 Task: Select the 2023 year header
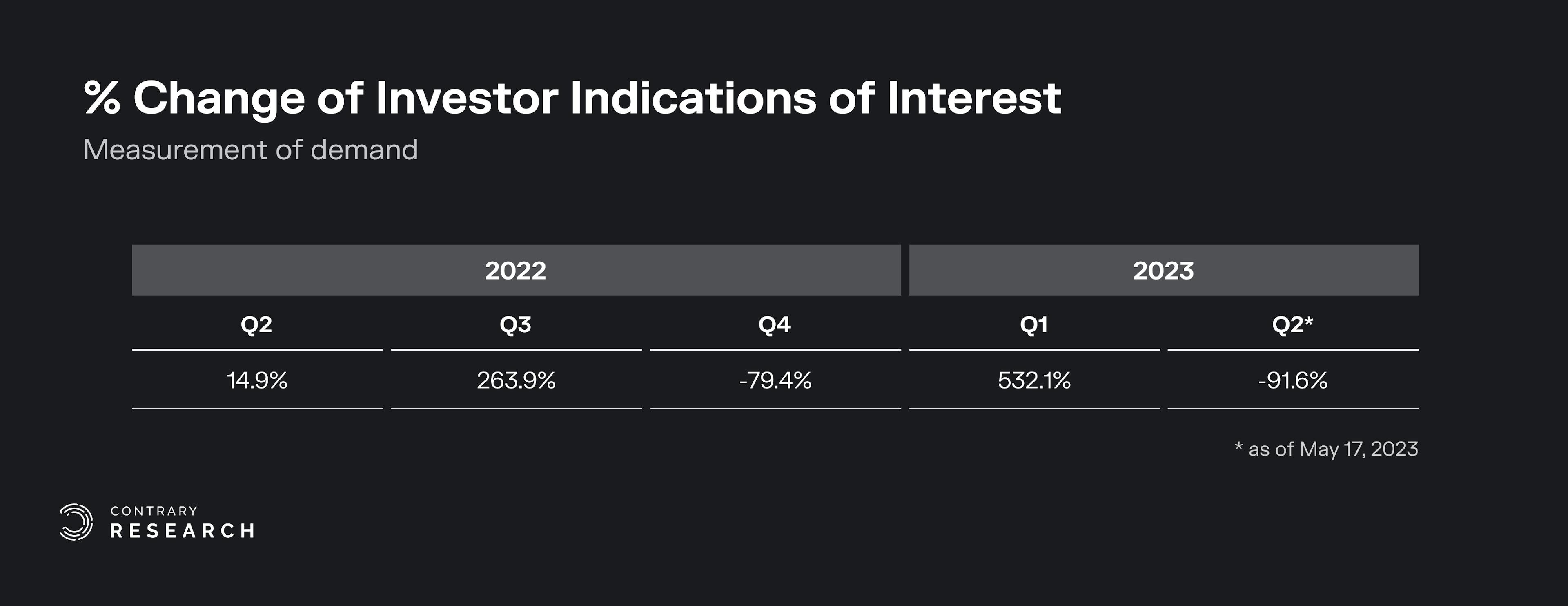coord(1163,271)
